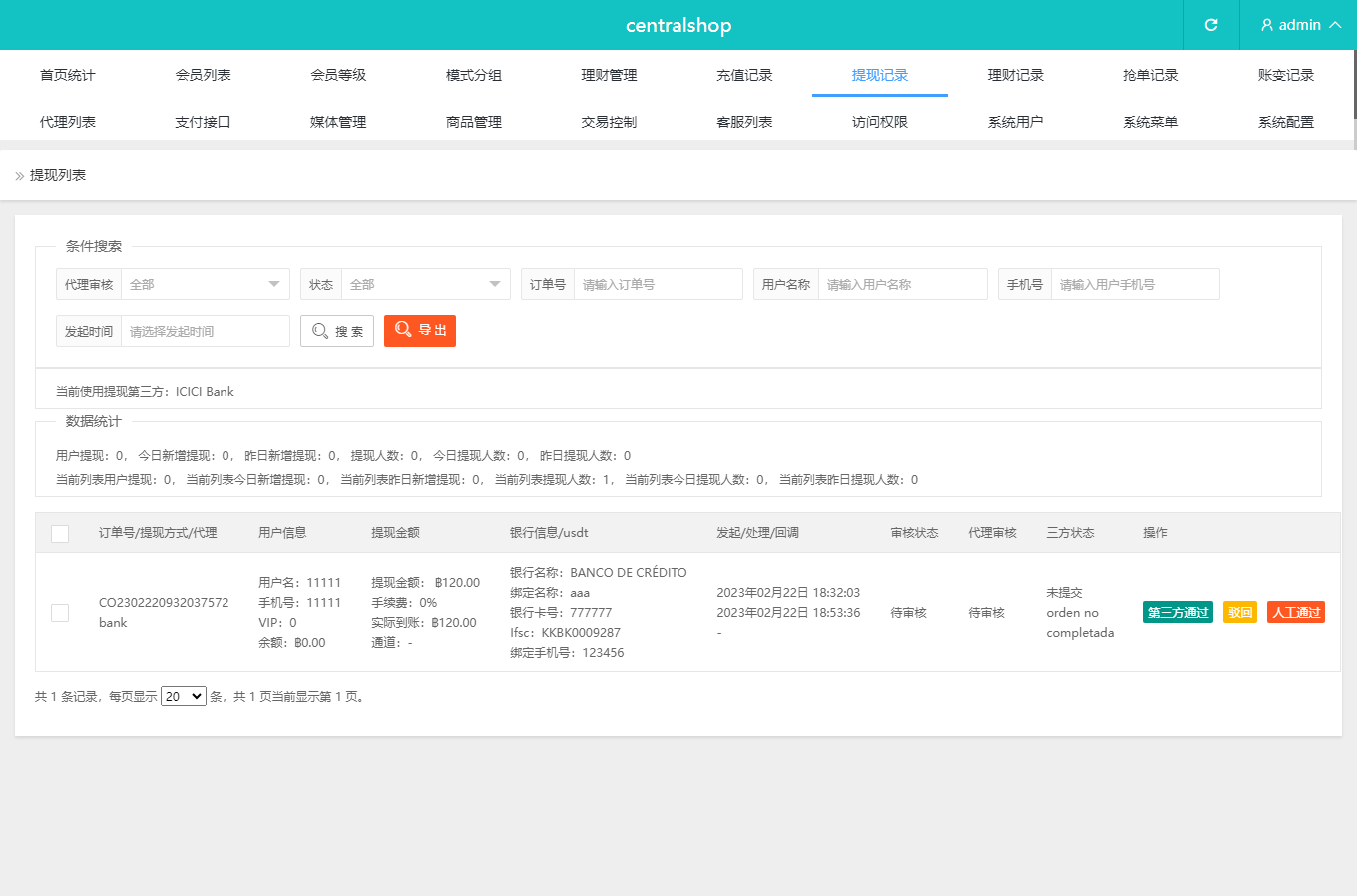This screenshot has height=896, width=1357.
Task: Switch to the 充值记录 tab
Action: tap(744, 75)
